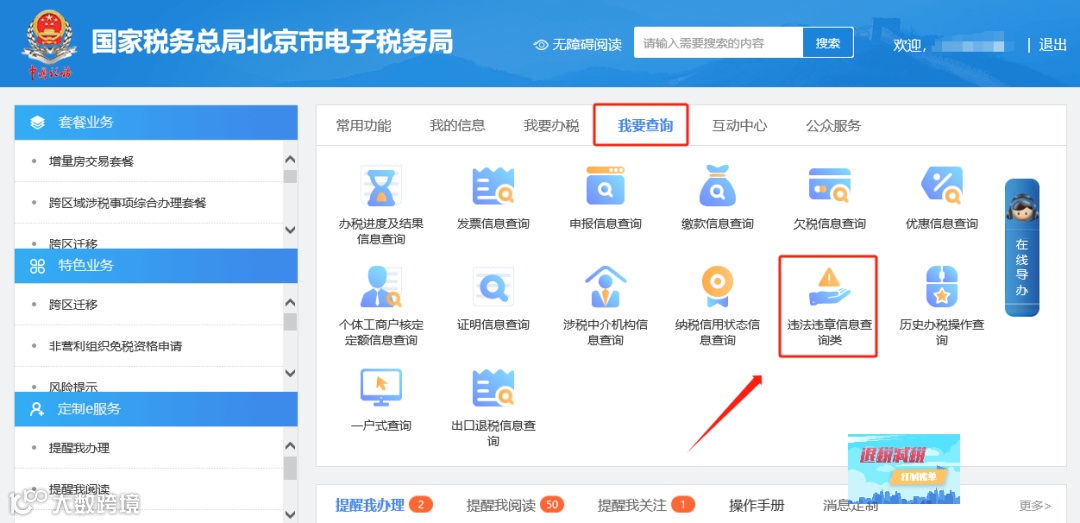Open 涉税中介机构信息查询 house icon
1080x523 pixels.
pos(605,287)
